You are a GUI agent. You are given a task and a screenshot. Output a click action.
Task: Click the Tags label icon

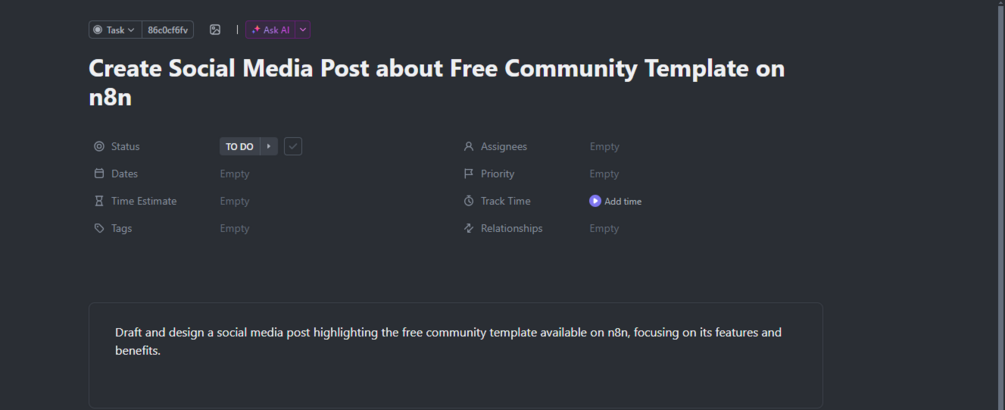(99, 228)
